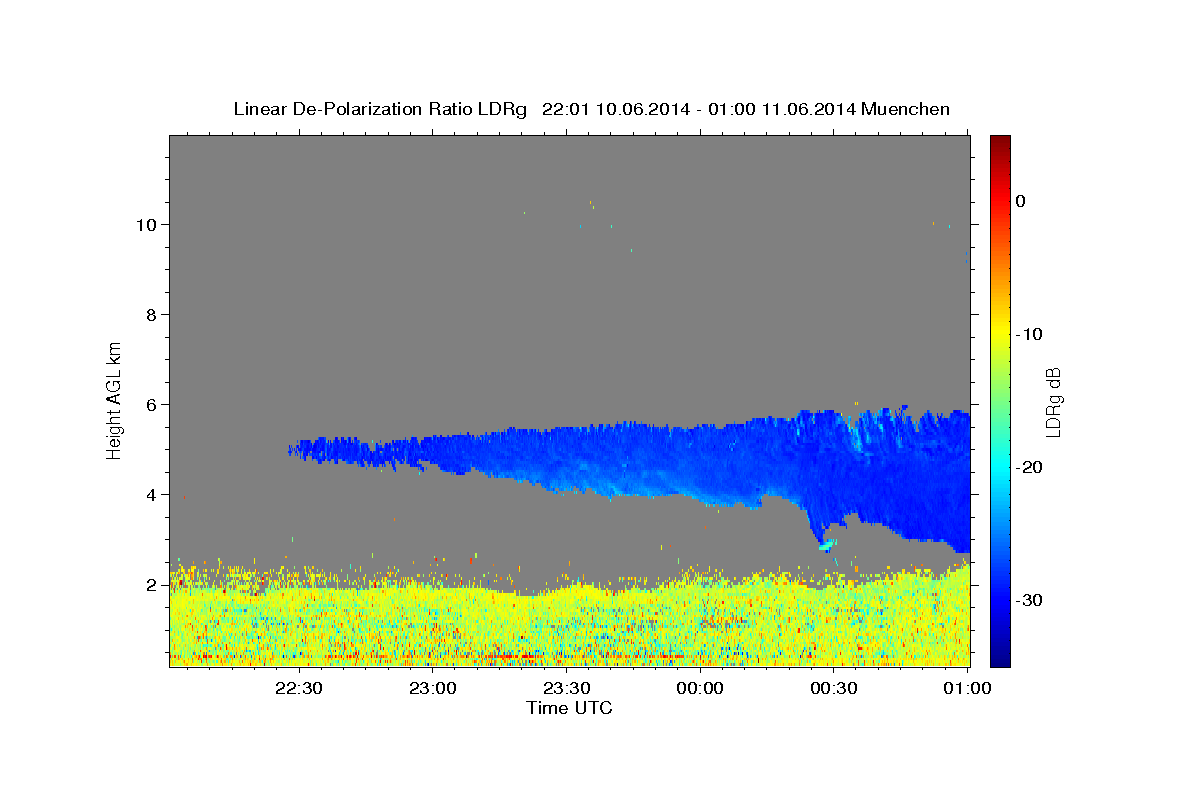
Task: Click the 'LDRg dB' colorbar label
Action: [x=1053, y=401]
